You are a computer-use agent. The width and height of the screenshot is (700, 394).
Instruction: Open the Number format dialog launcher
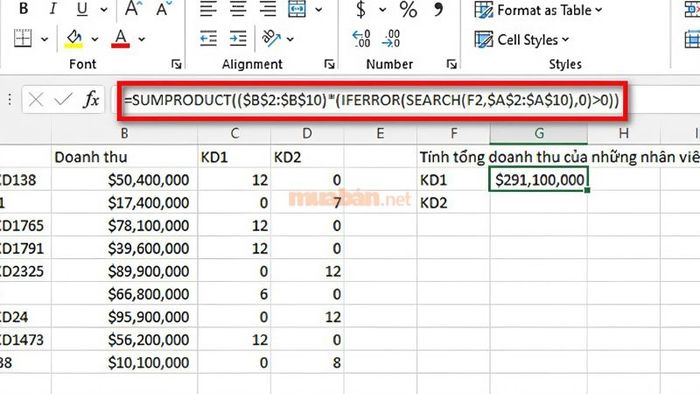452,65
